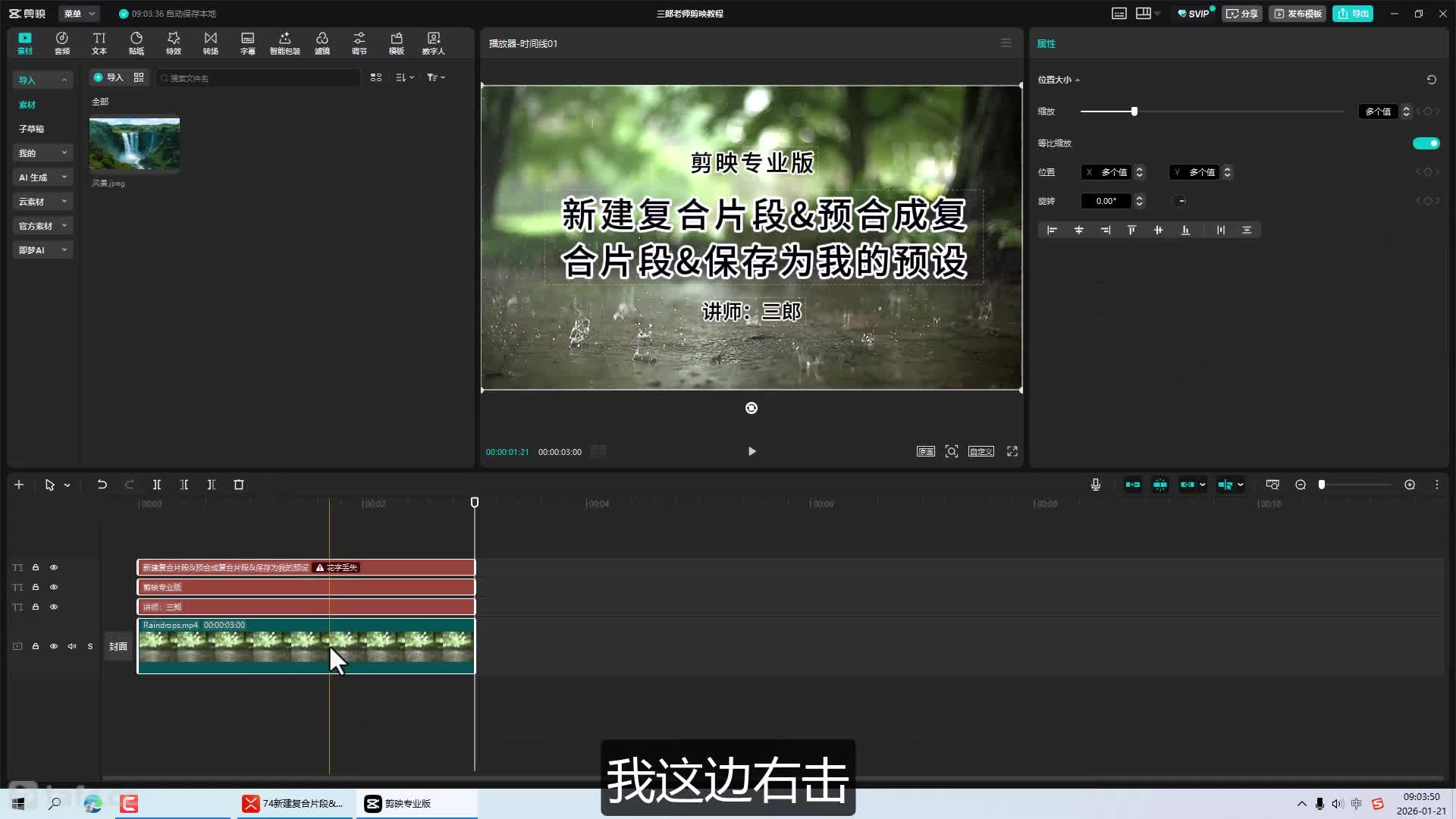This screenshot has width=1456, height=819.
Task: Click the voiceover microphone icon in timeline toolbar
Action: click(x=1095, y=485)
